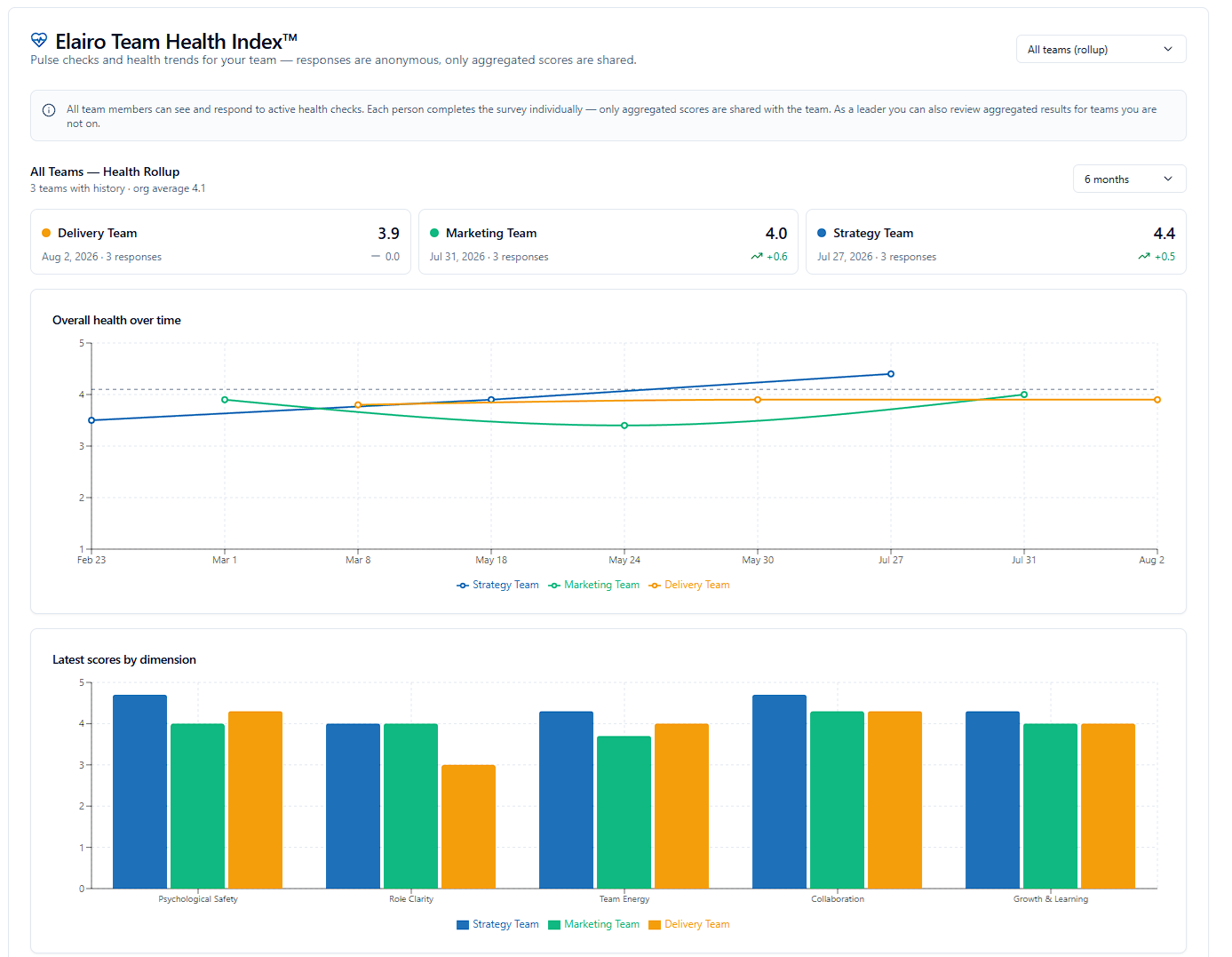Open the Delivery Team summary card
1232x957 pixels.
click(220, 242)
